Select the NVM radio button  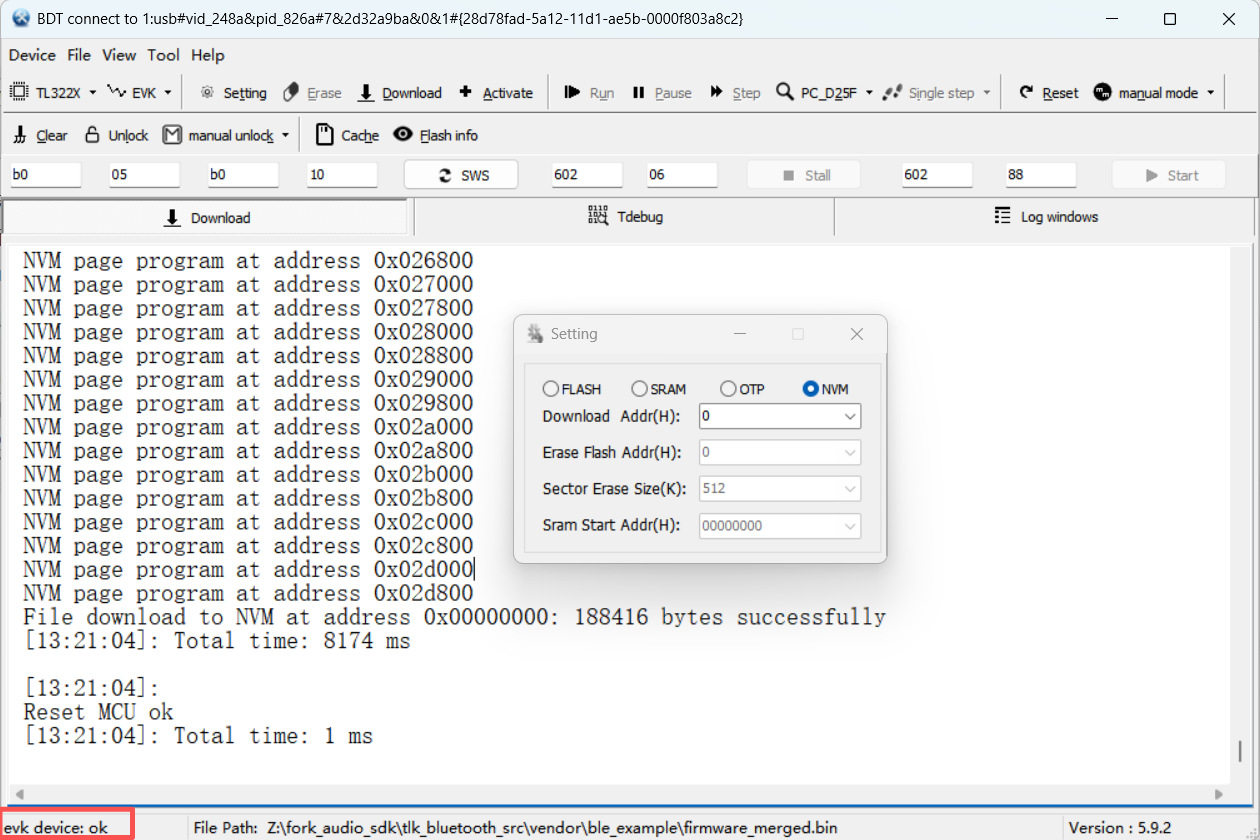[x=811, y=389]
